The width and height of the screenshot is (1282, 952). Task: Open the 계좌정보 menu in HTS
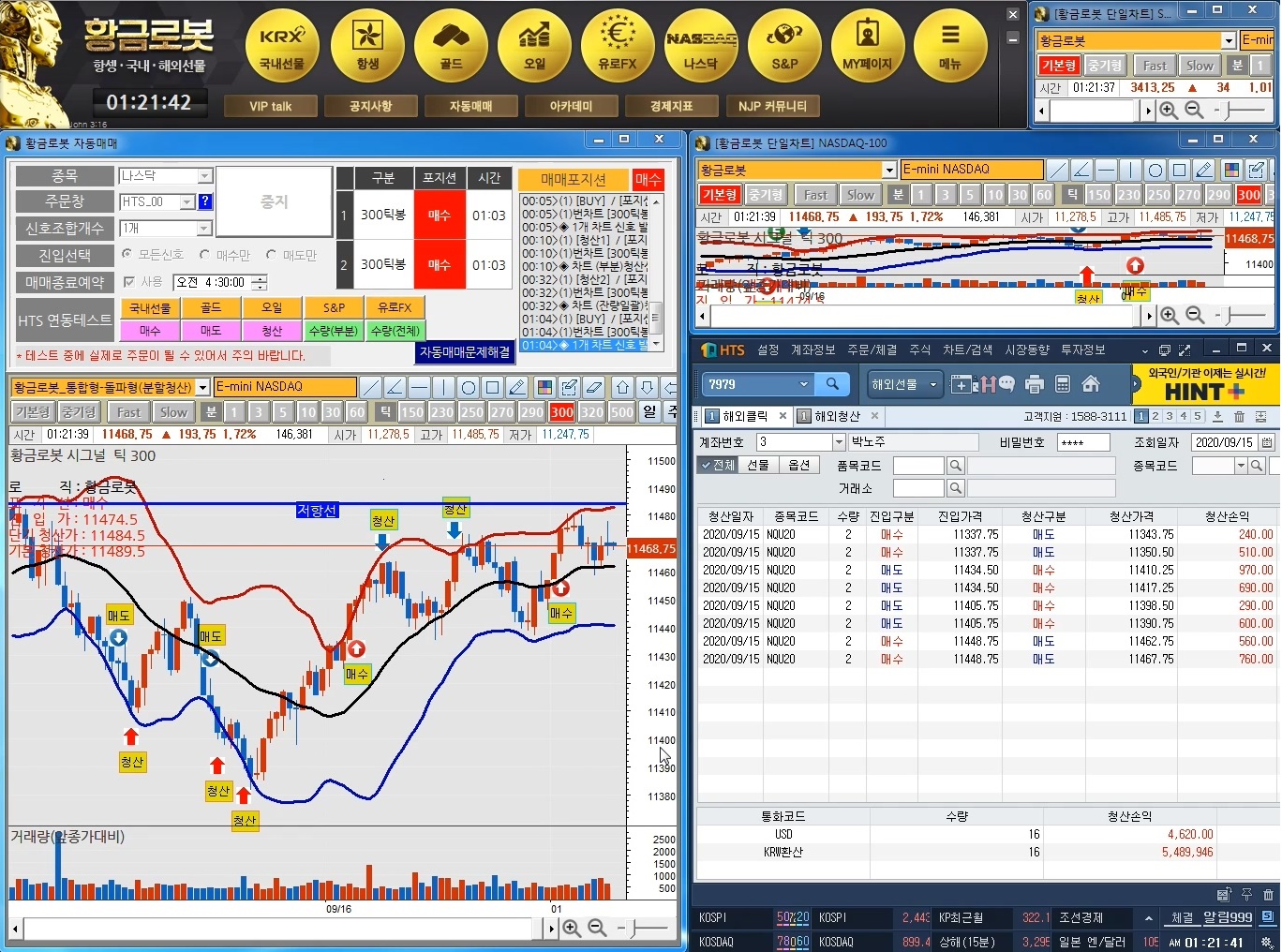pos(812,350)
